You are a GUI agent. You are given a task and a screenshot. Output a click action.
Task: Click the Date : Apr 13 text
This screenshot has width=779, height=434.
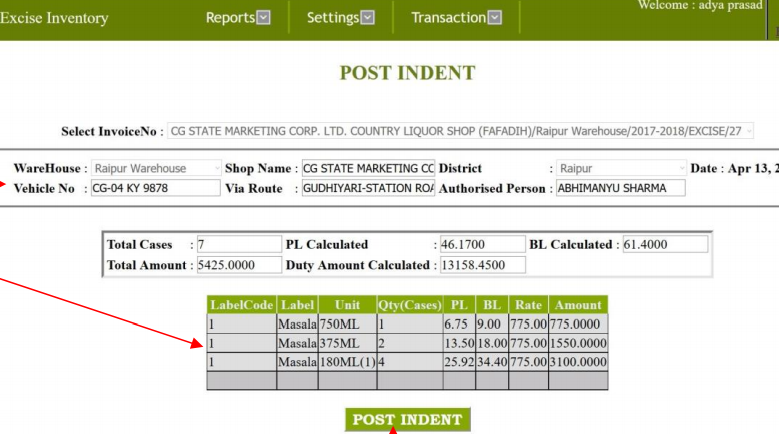734,168
